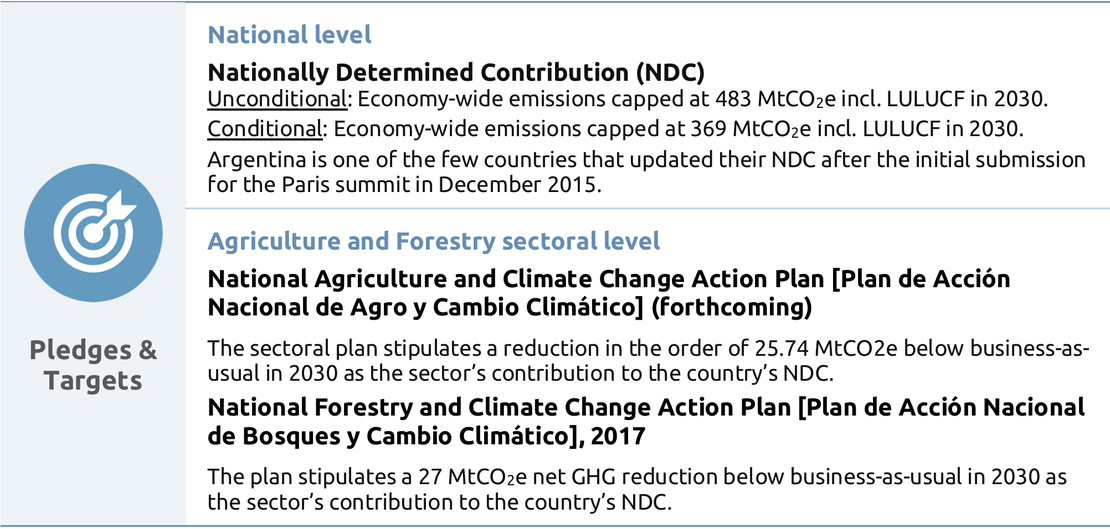Click the year 2017 after the forestry plan

(619, 435)
